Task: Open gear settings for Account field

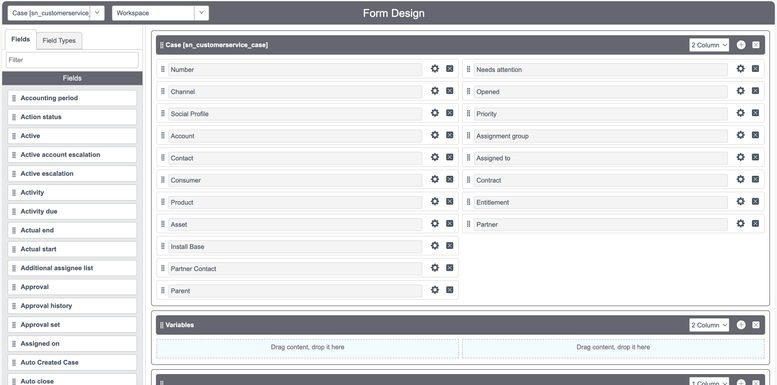Action: click(435, 135)
